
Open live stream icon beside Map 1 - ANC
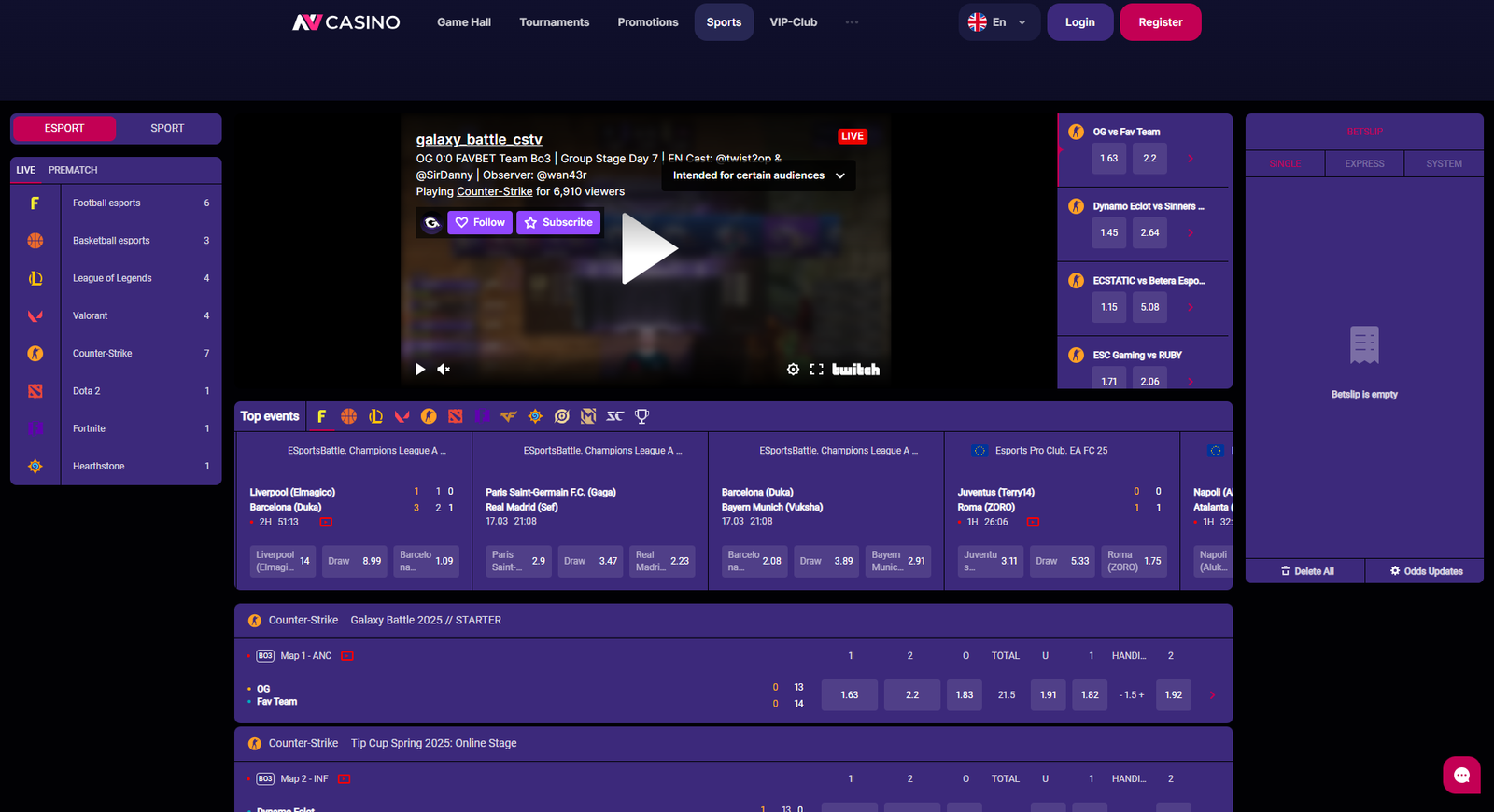[x=347, y=656]
